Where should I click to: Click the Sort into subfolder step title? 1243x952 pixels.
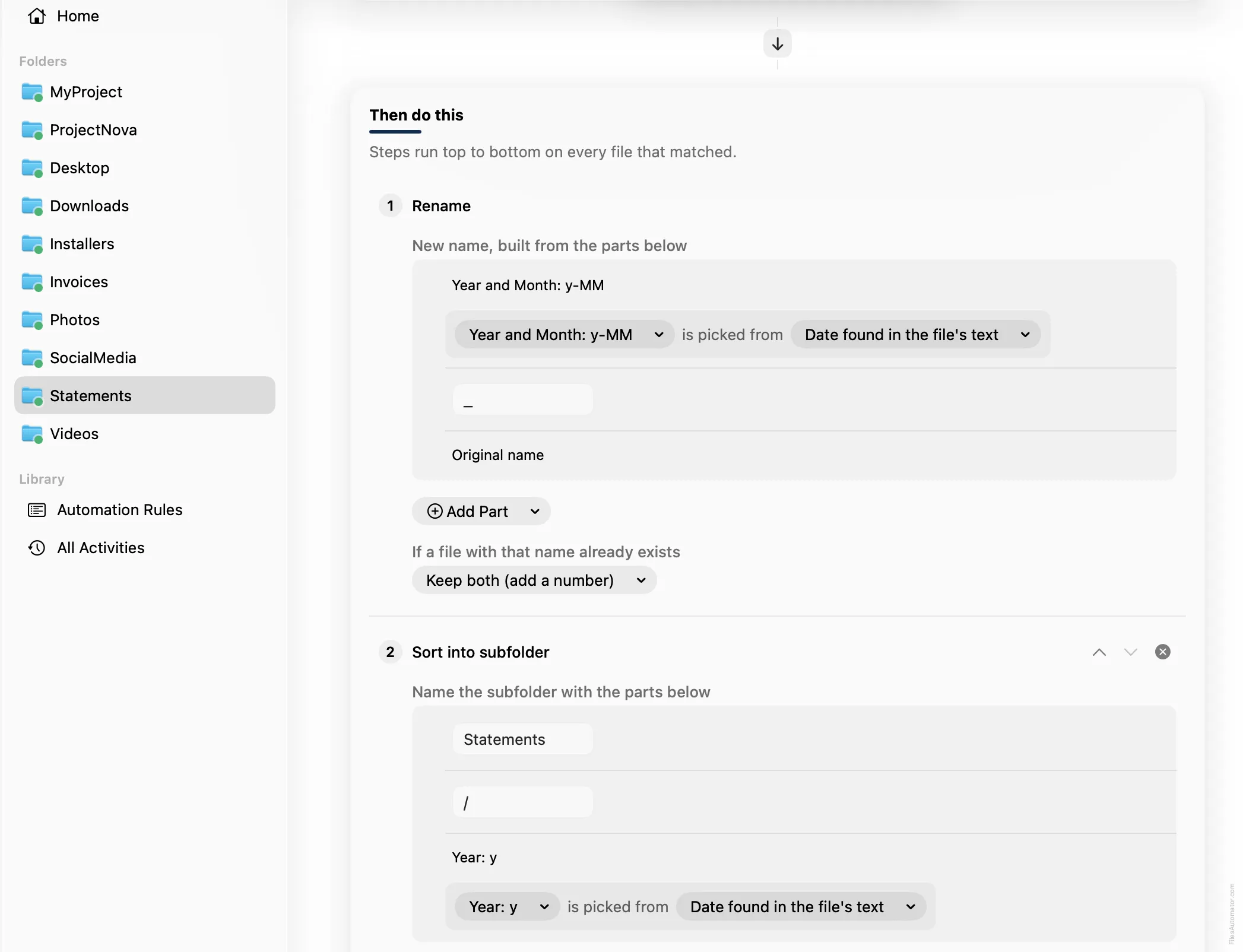coord(480,652)
